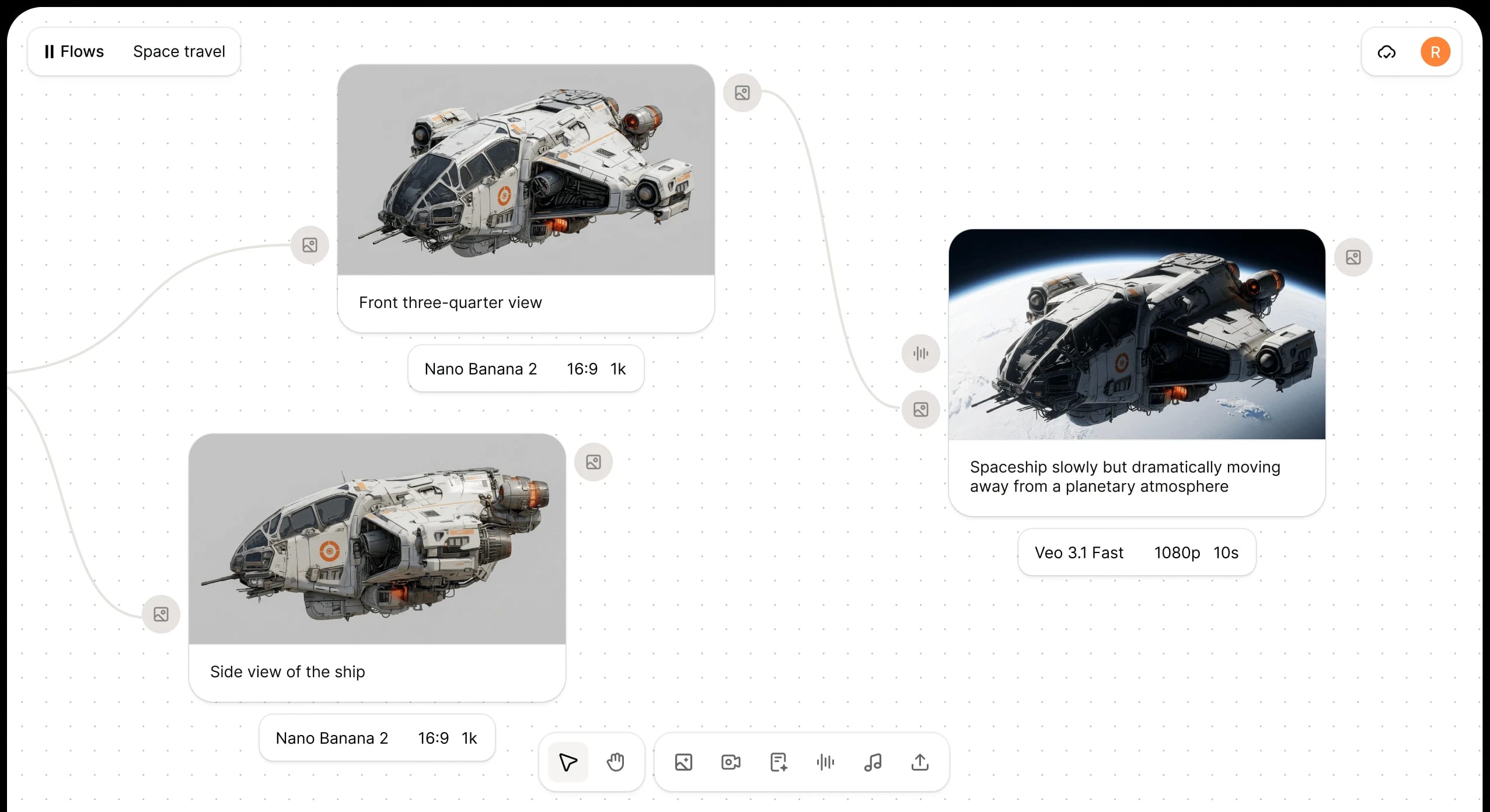The height and width of the screenshot is (812, 1490).
Task: Add a music node from toolbar
Action: point(873,762)
